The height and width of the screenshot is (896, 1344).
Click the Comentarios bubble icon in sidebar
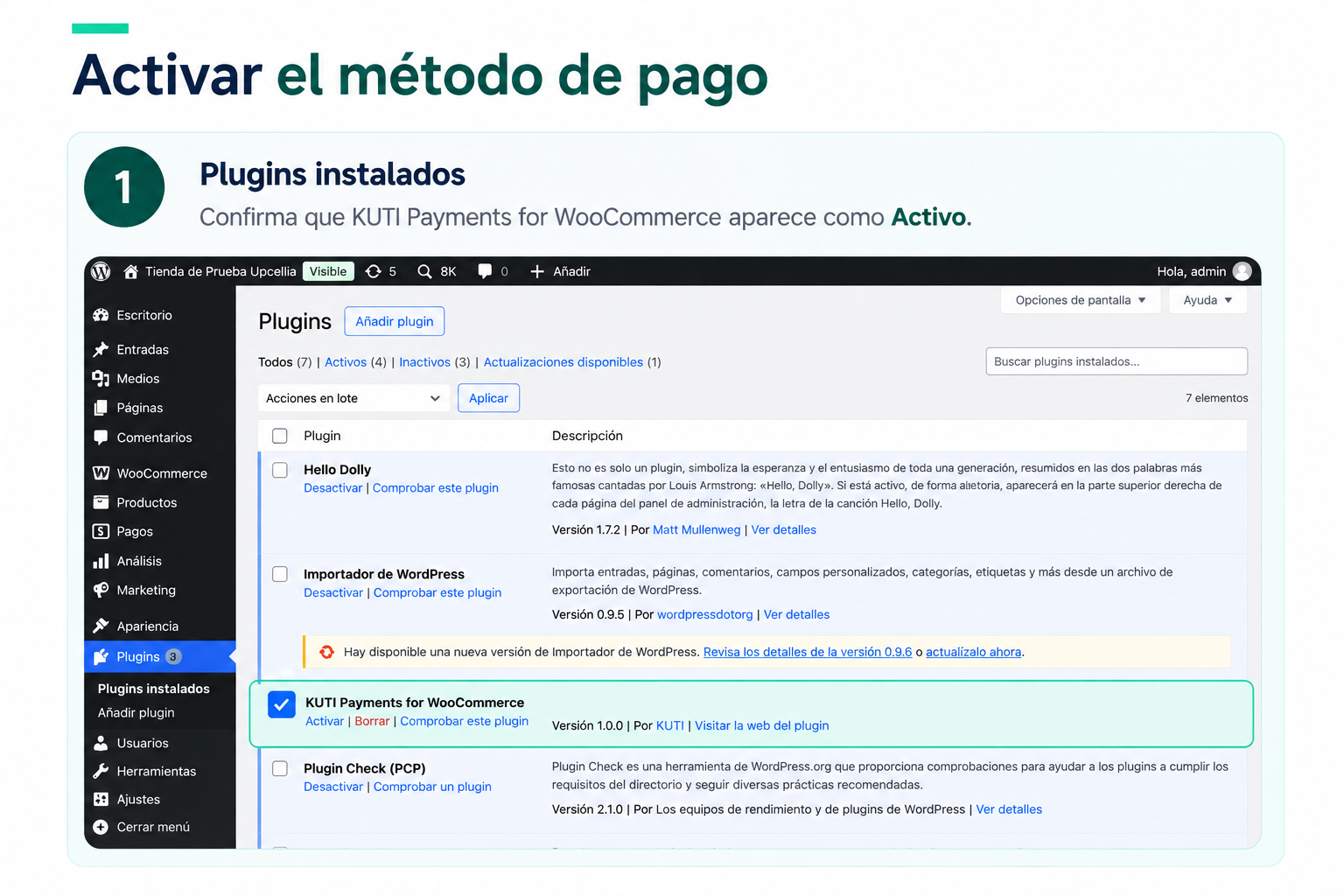(101, 437)
